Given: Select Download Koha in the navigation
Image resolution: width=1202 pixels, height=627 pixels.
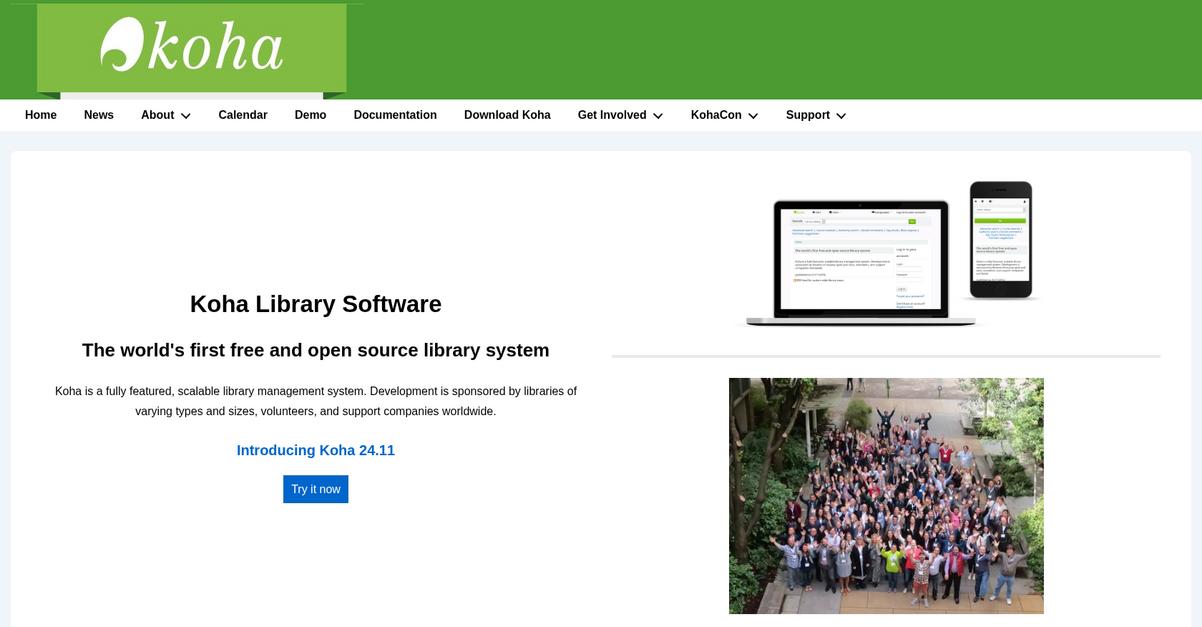Looking at the screenshot, I should (507, 115).
